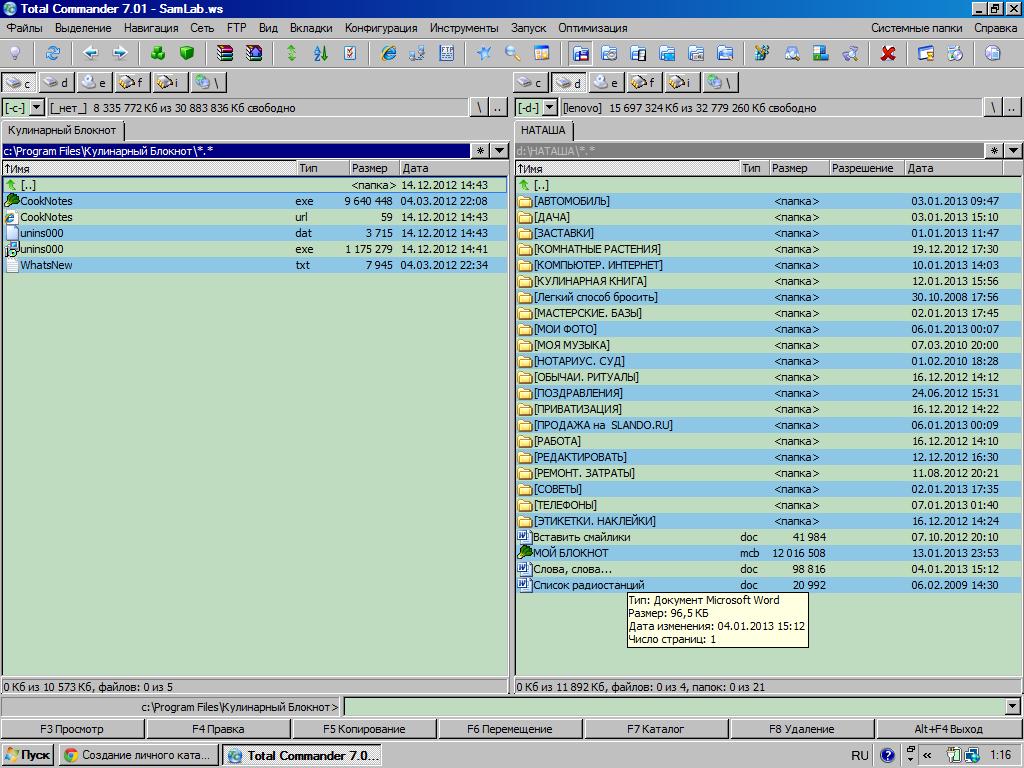Switch to Chrome taskbar window Создание личного

point(138,755)
